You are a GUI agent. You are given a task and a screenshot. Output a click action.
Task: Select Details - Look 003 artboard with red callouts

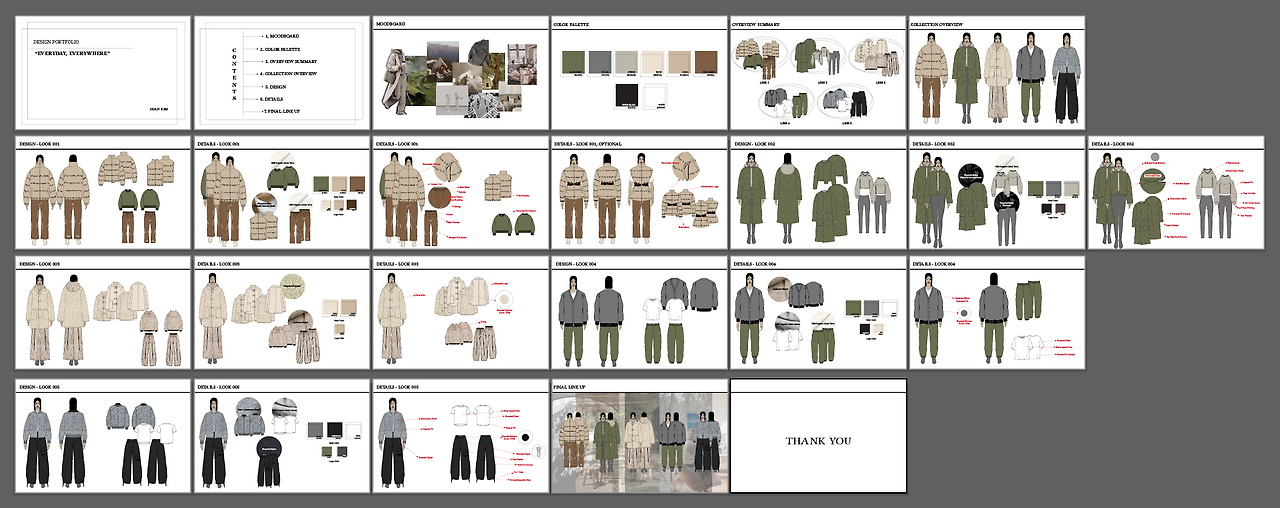tap(459, 313)
